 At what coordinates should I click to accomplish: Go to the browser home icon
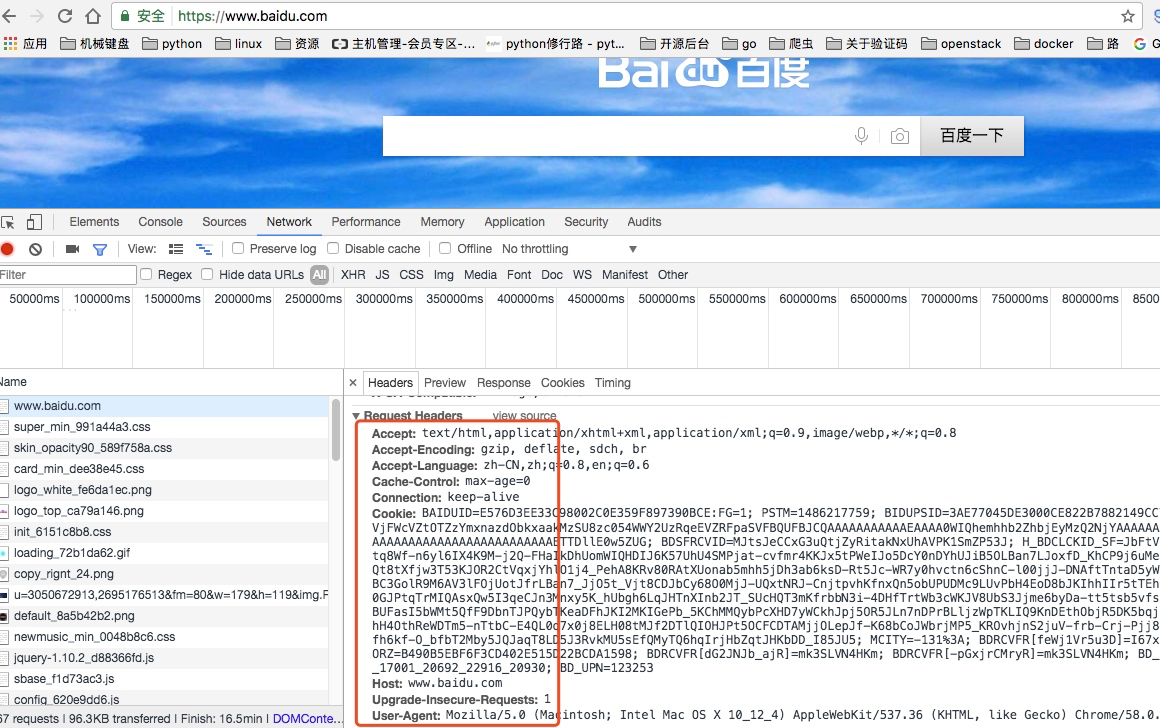point(92,16)
